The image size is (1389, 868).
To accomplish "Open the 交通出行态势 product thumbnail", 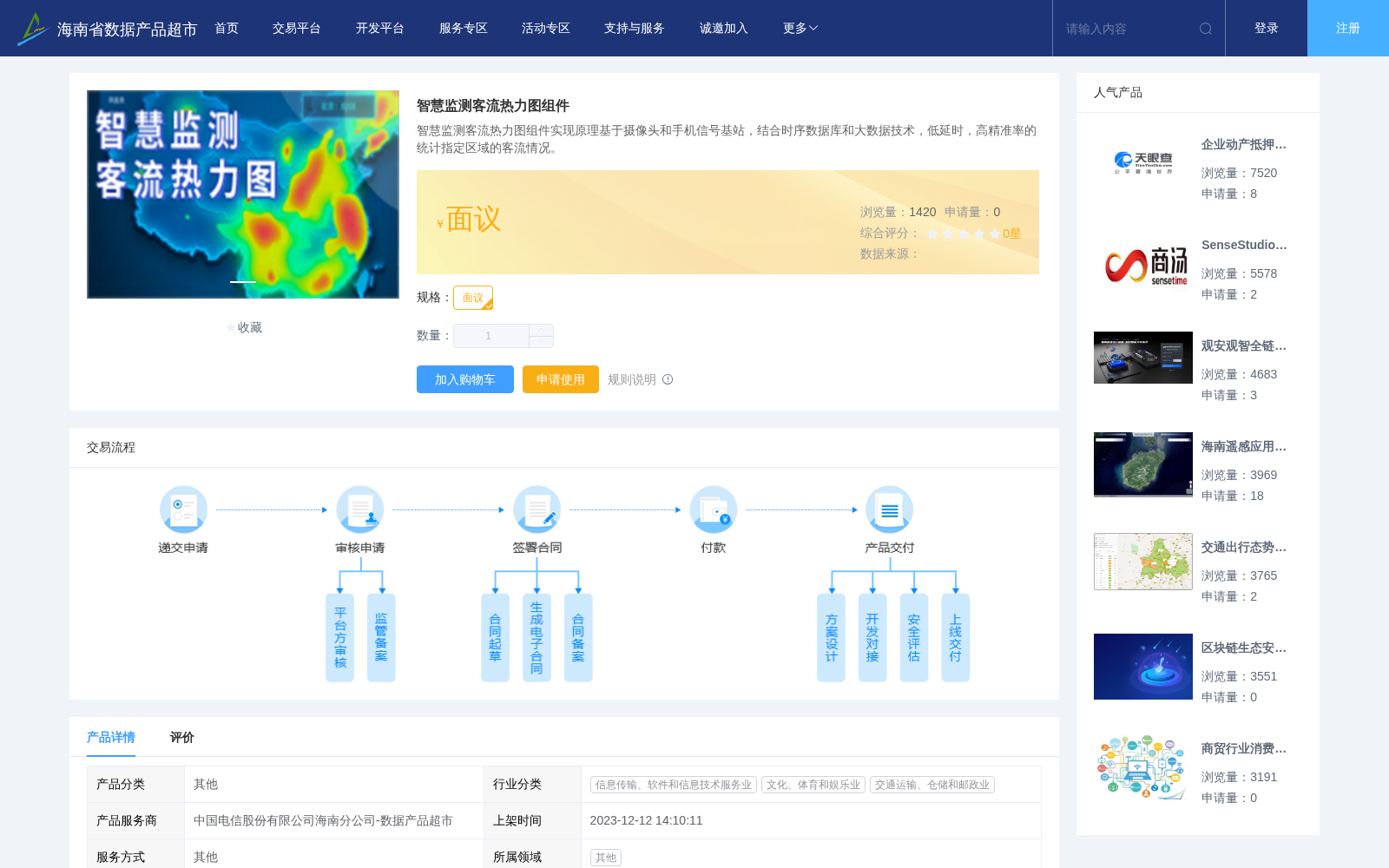I will (1143, 562).
